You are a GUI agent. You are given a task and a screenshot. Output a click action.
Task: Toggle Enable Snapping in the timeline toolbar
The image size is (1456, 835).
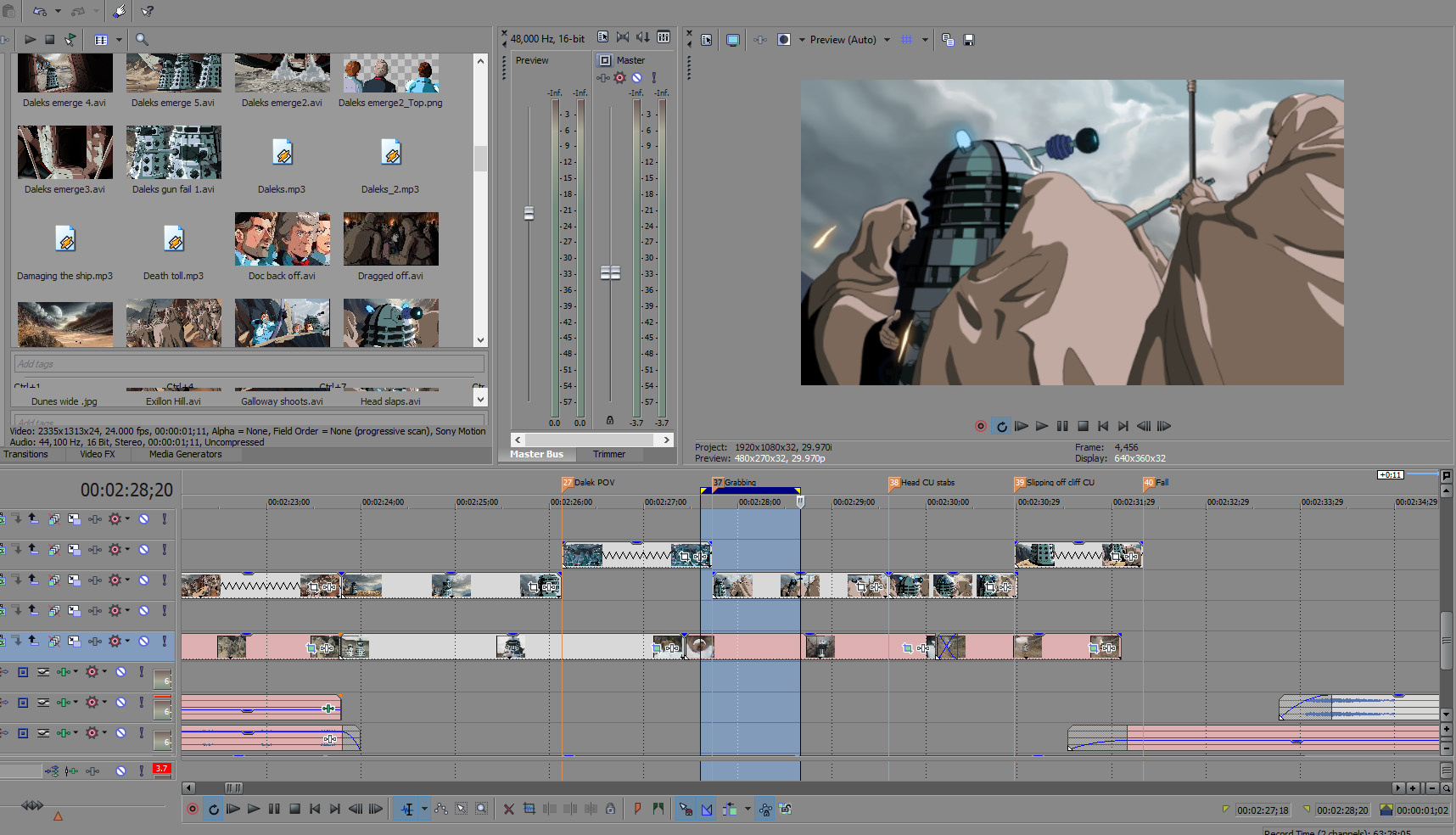pos(686,810)
